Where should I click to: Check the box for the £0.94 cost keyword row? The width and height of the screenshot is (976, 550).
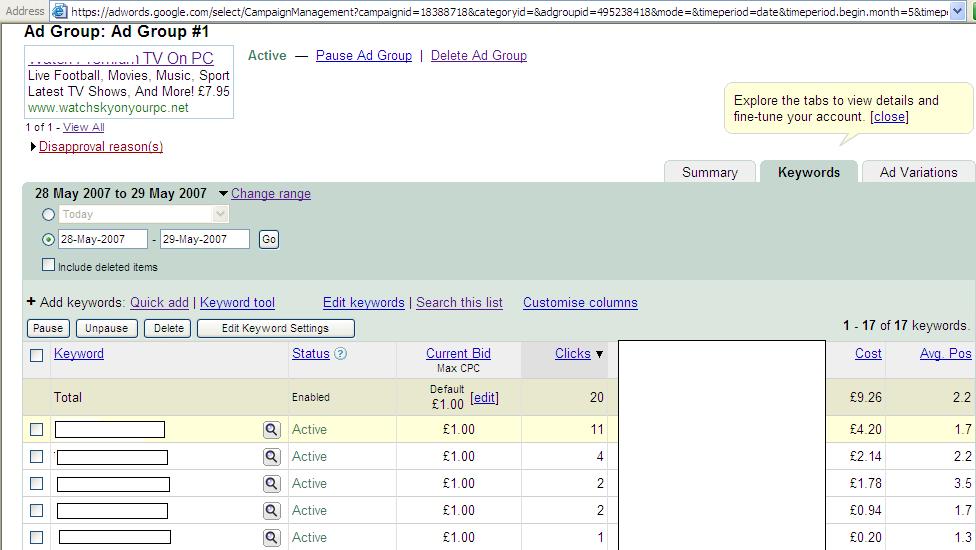click(37, 511)
